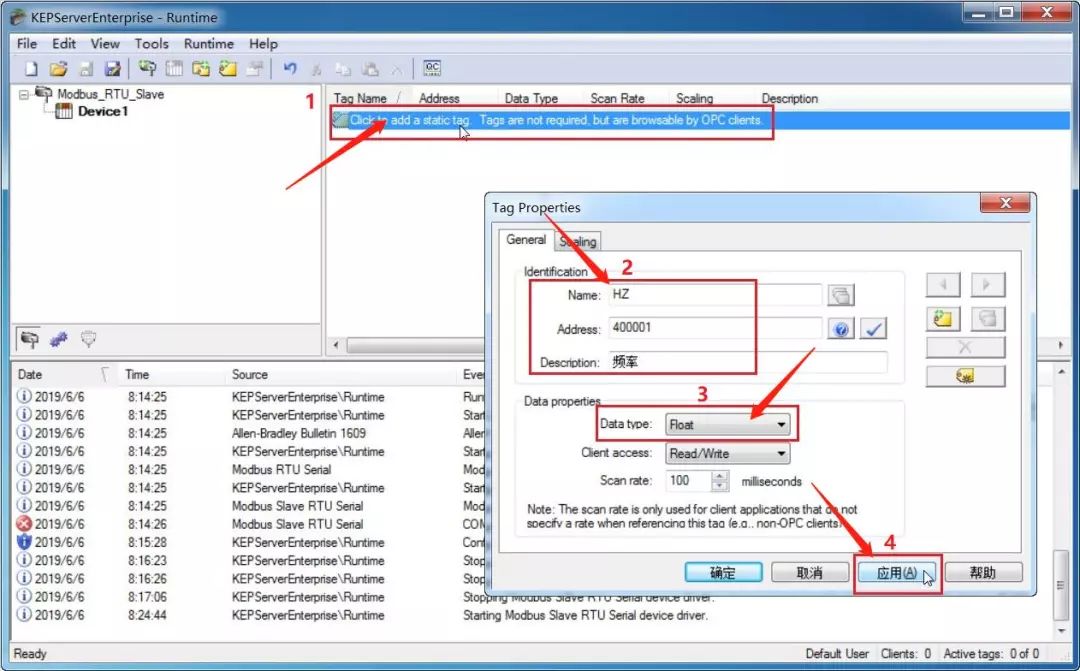Click the 帮助 (Help) button
Viewport: 1080px width, 671px height.
(983, 572)
